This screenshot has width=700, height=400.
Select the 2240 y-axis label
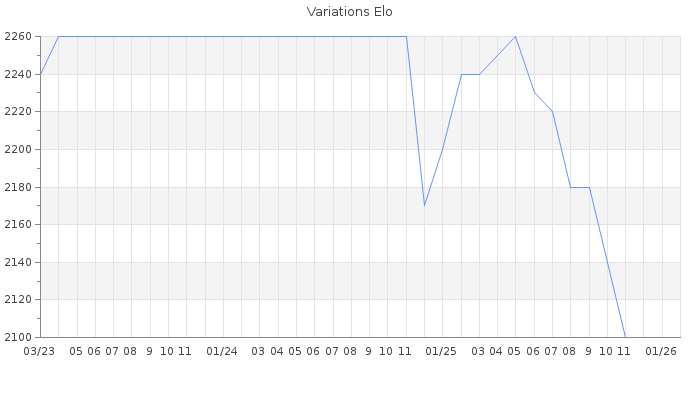pyautogui.click(x=19, y=74)
